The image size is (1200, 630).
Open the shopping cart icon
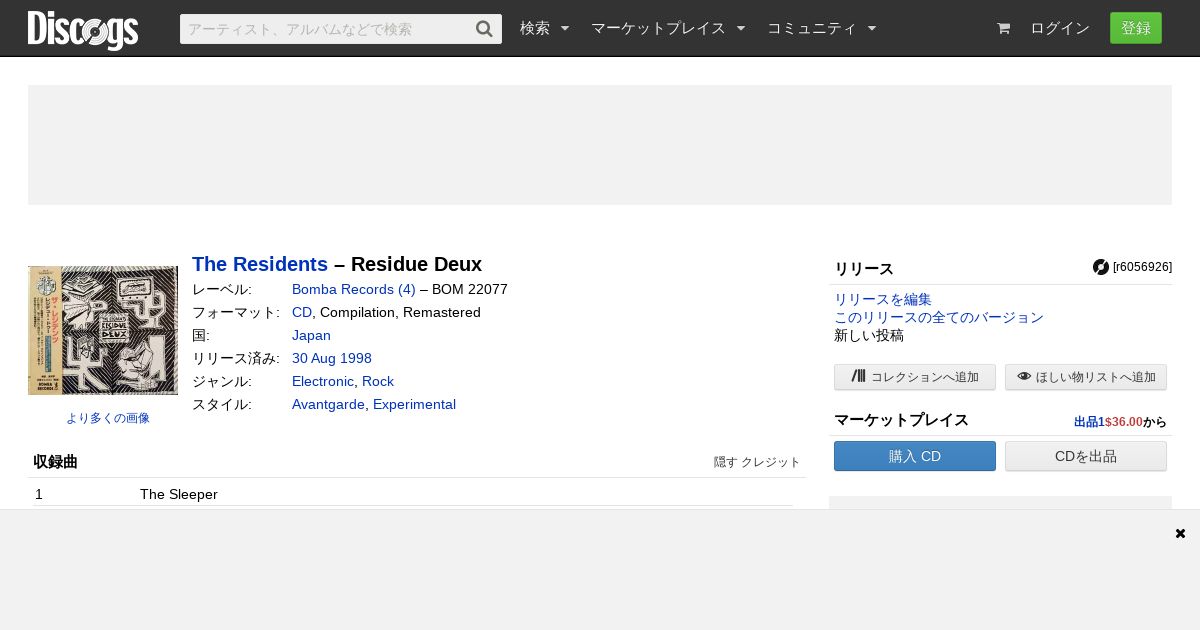click(x=1003, y=28)
